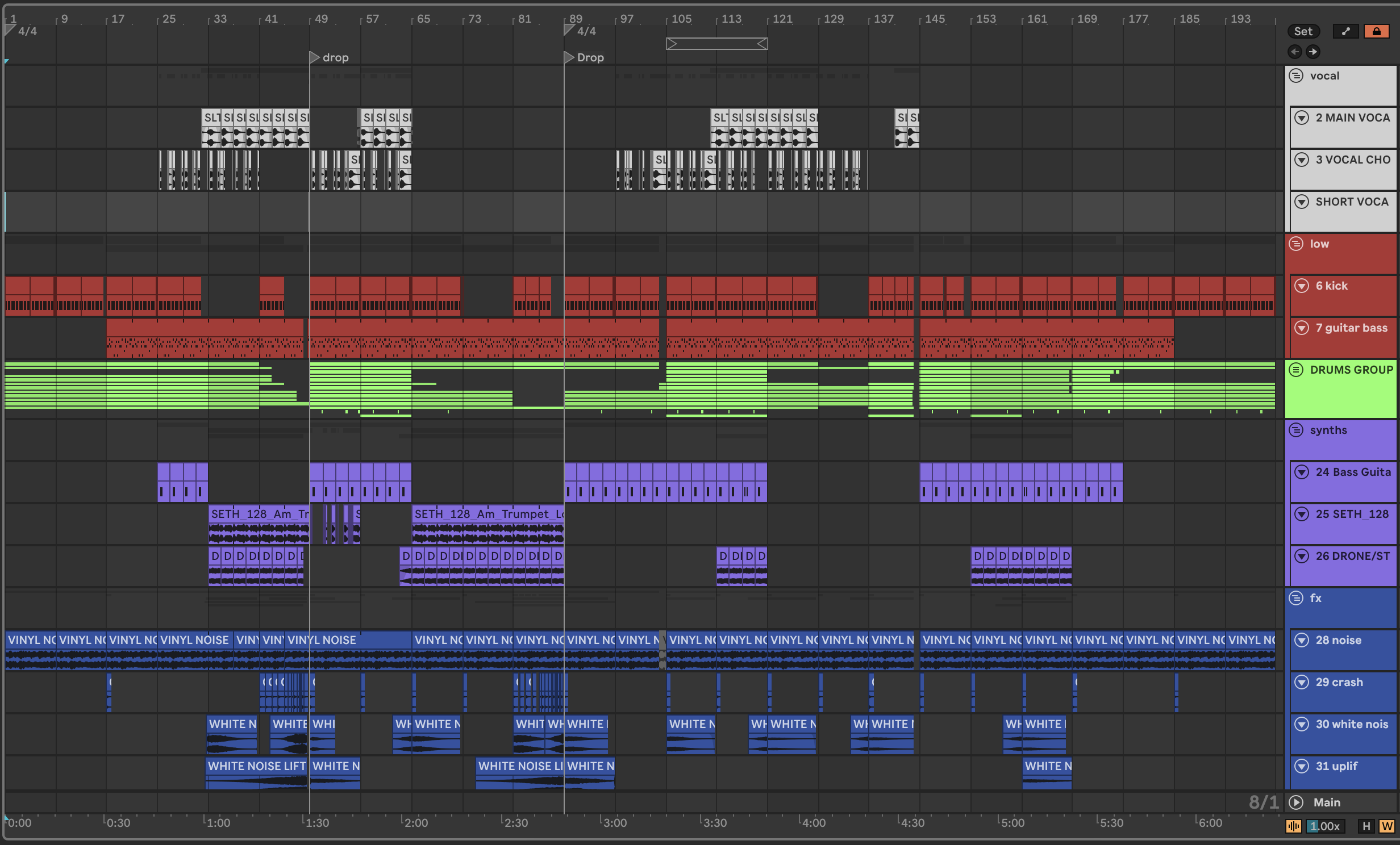Toggle waveform zoom icon at bottom right
The image size is (1400, 845).
pyautogui.click(x=1294, y=826)
